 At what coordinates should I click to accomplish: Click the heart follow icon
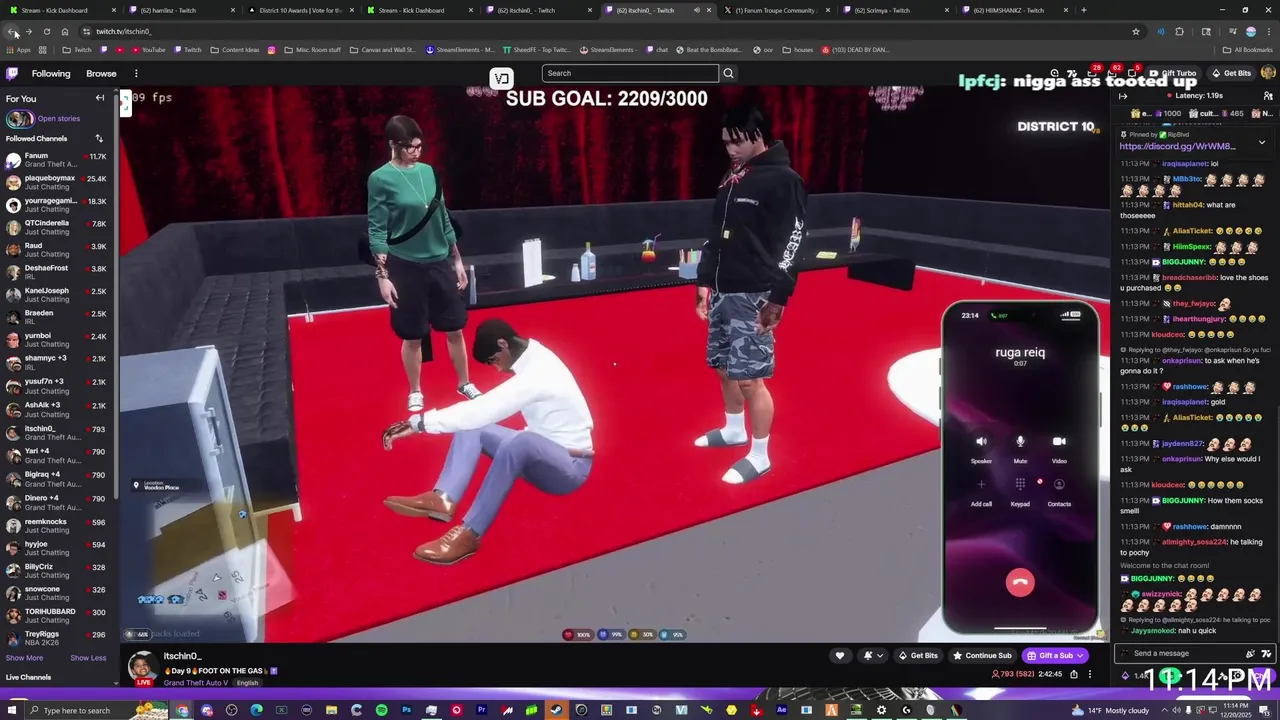click(840, 655)
